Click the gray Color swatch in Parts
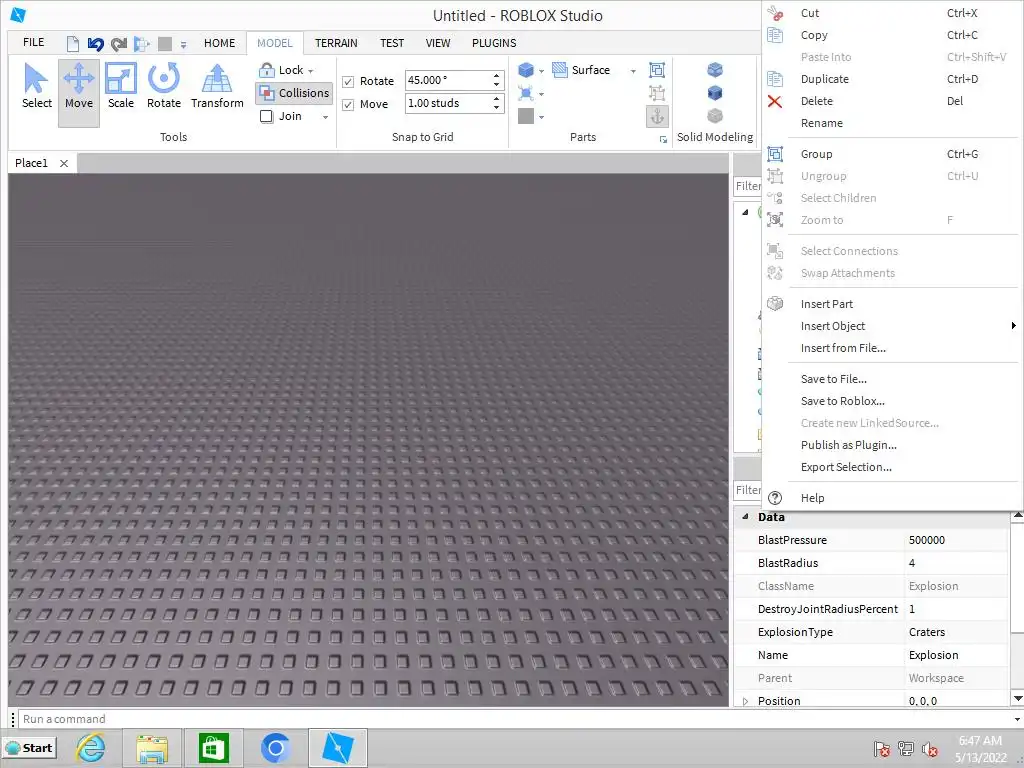Screen dimensions: 1024x768 coord(526,116)
